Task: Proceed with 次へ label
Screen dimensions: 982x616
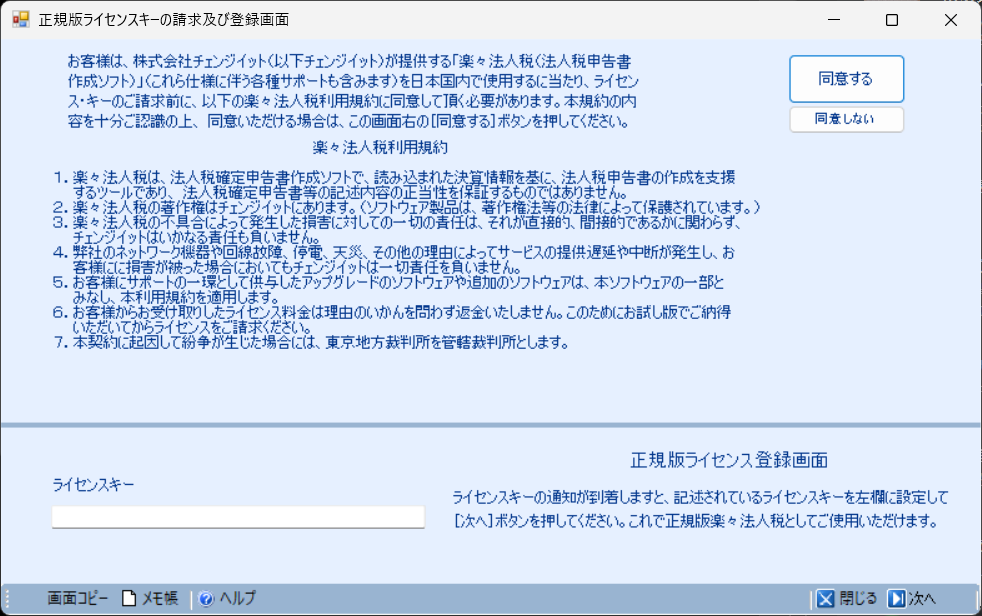Action: pyautogui.click(x=922, y=598)
